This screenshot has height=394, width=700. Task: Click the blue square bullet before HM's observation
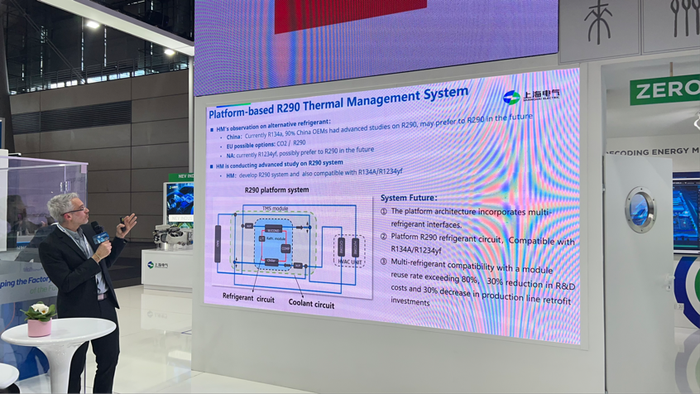coord(212,129)
